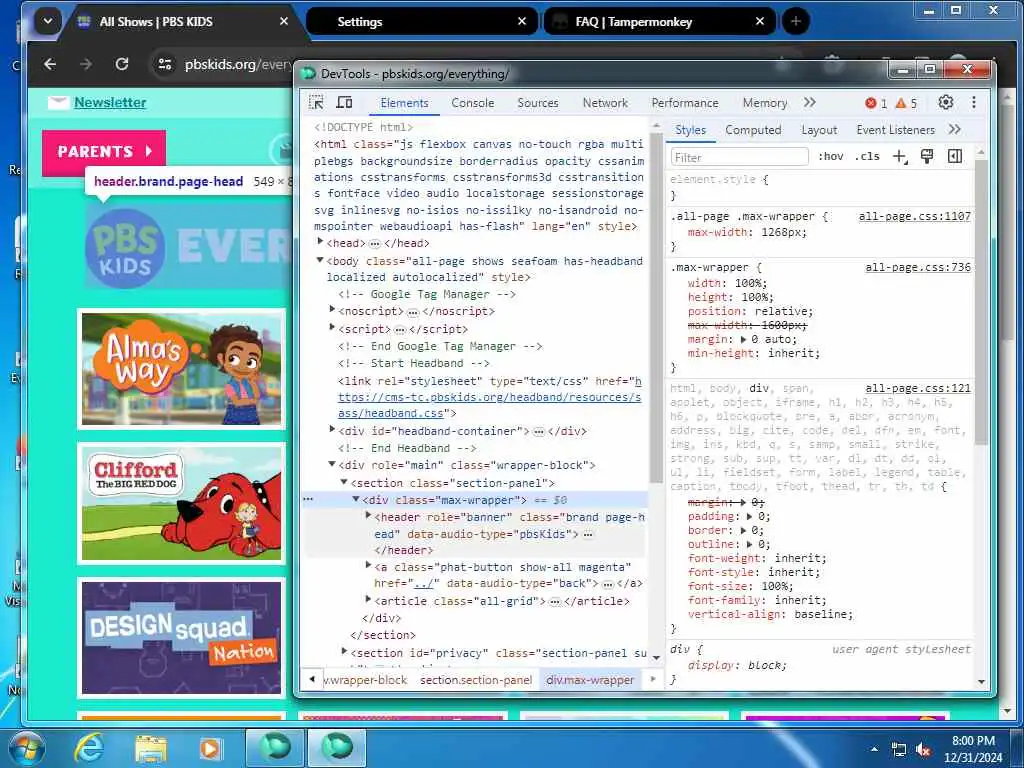Screen dimensions: 1024x768
Task: Click the Newsletter link on PBS page
Action: (110, 103)
